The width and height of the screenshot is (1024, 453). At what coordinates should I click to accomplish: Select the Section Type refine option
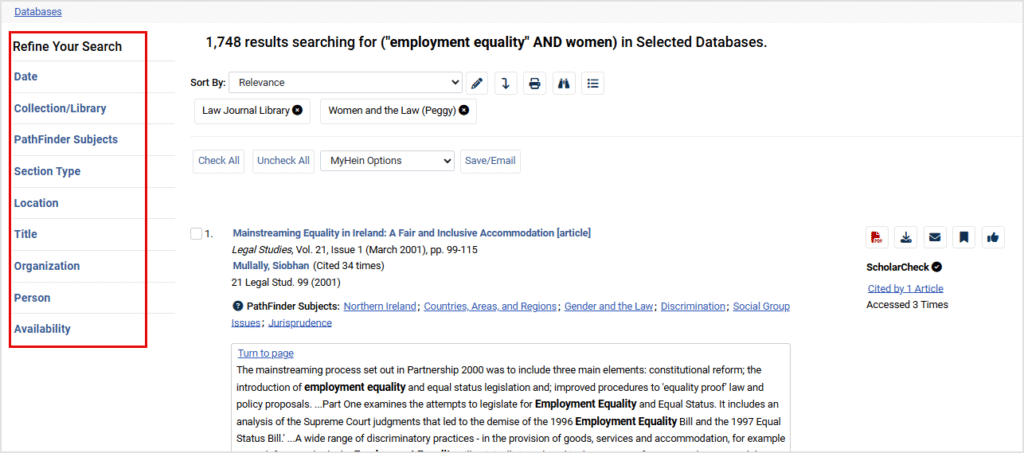pyautogui.click(x=47, y=171)
